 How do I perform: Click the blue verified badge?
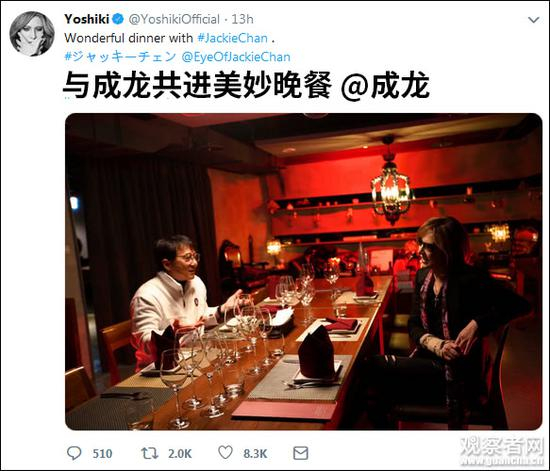tap(118, 19)
